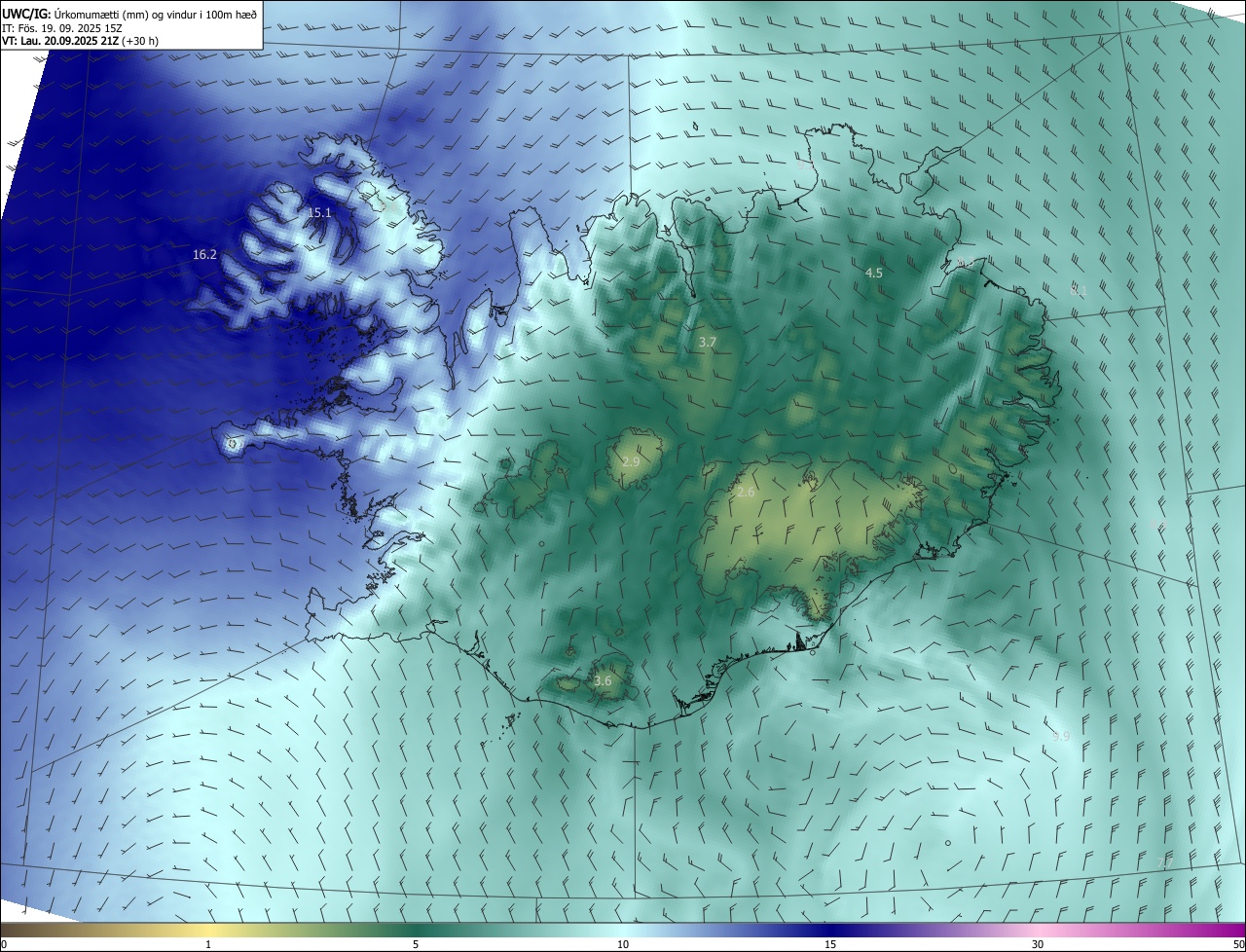Click the 16.2 value west of Westfjords

point(204,254)
